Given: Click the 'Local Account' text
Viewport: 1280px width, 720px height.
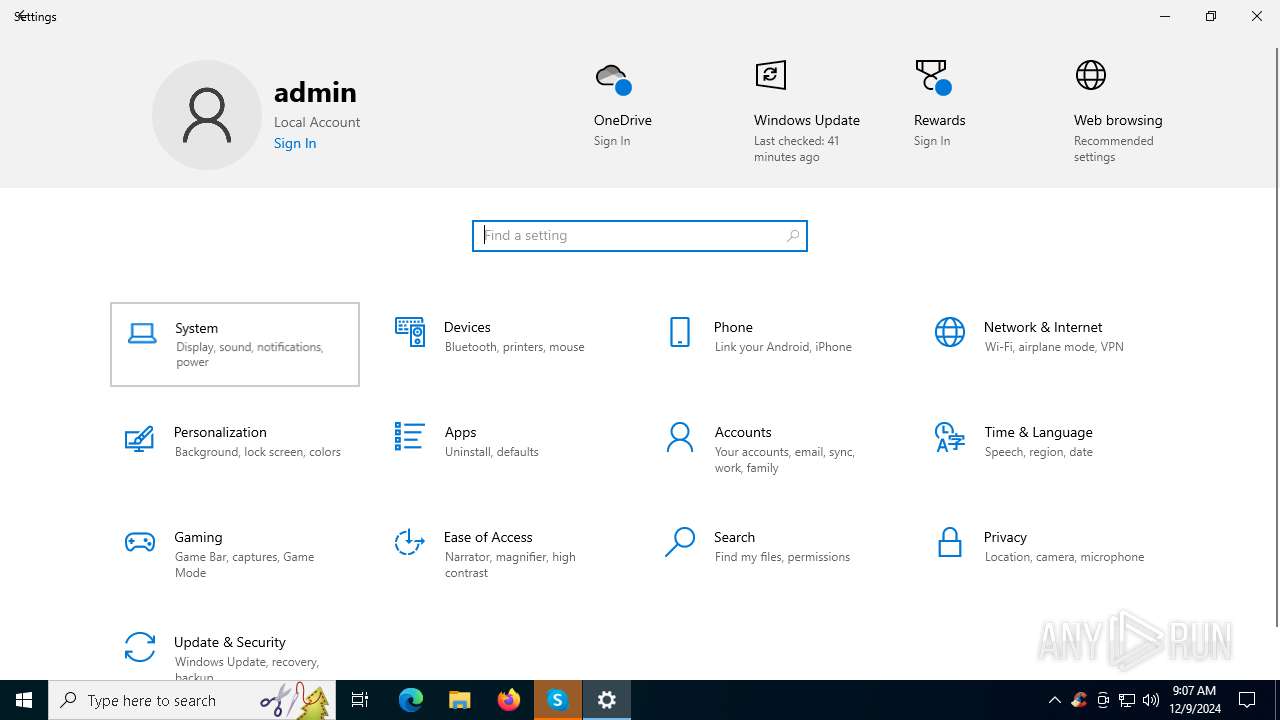Looking at the screenshot, I should pyautogui.click(x=317, y=122).
